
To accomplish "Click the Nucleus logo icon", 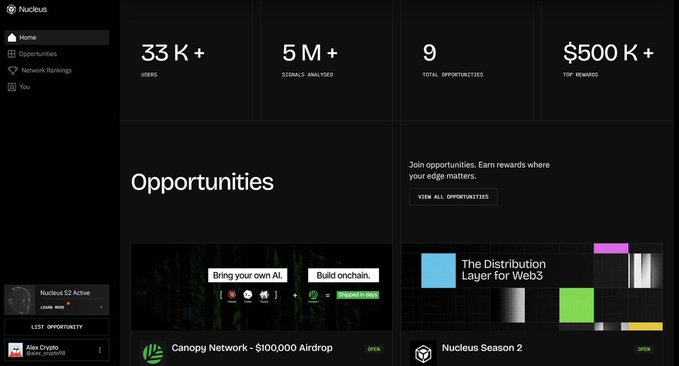I will (x=11, y=9).
